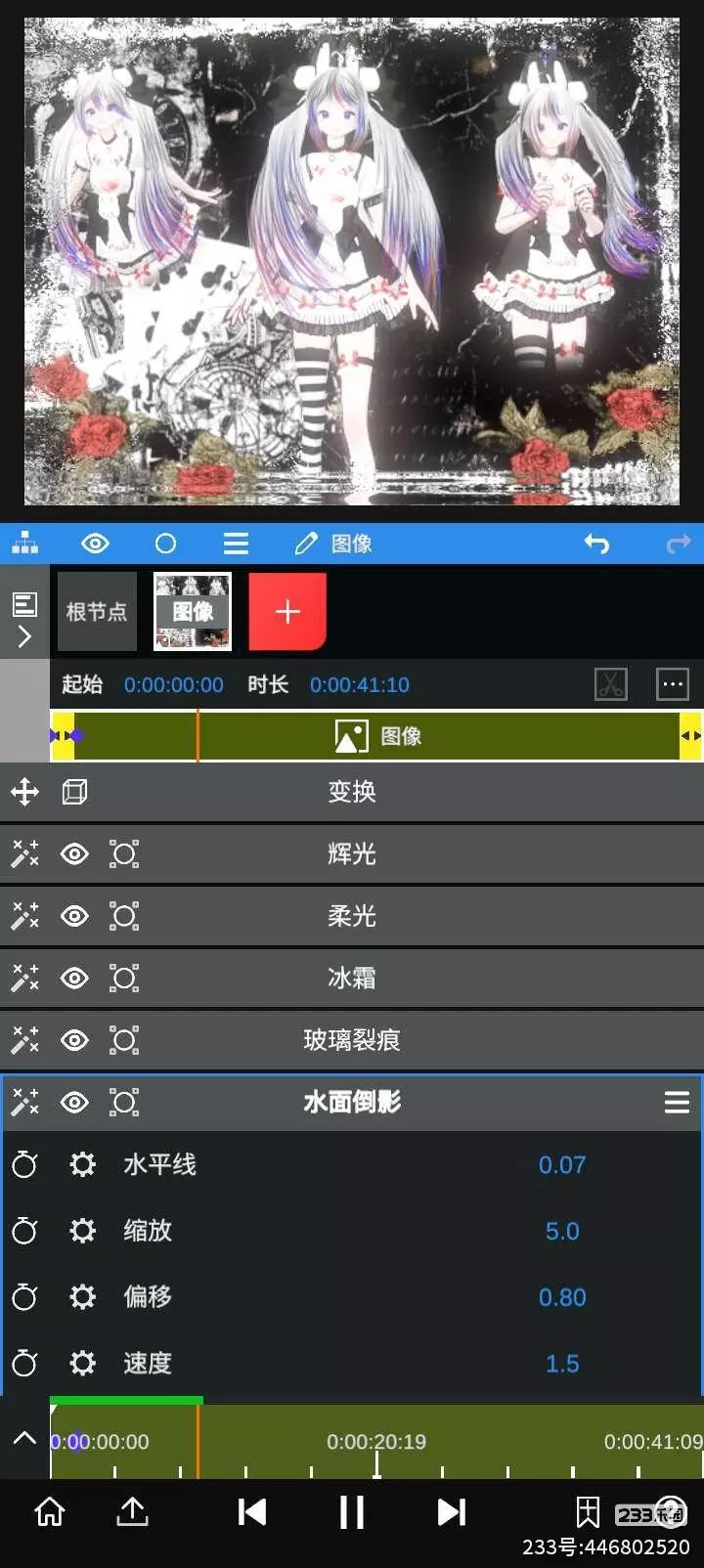Screen dimensions: 704x1568
Task: Expand the side panel chevron arrow
Action: [24, 637]
